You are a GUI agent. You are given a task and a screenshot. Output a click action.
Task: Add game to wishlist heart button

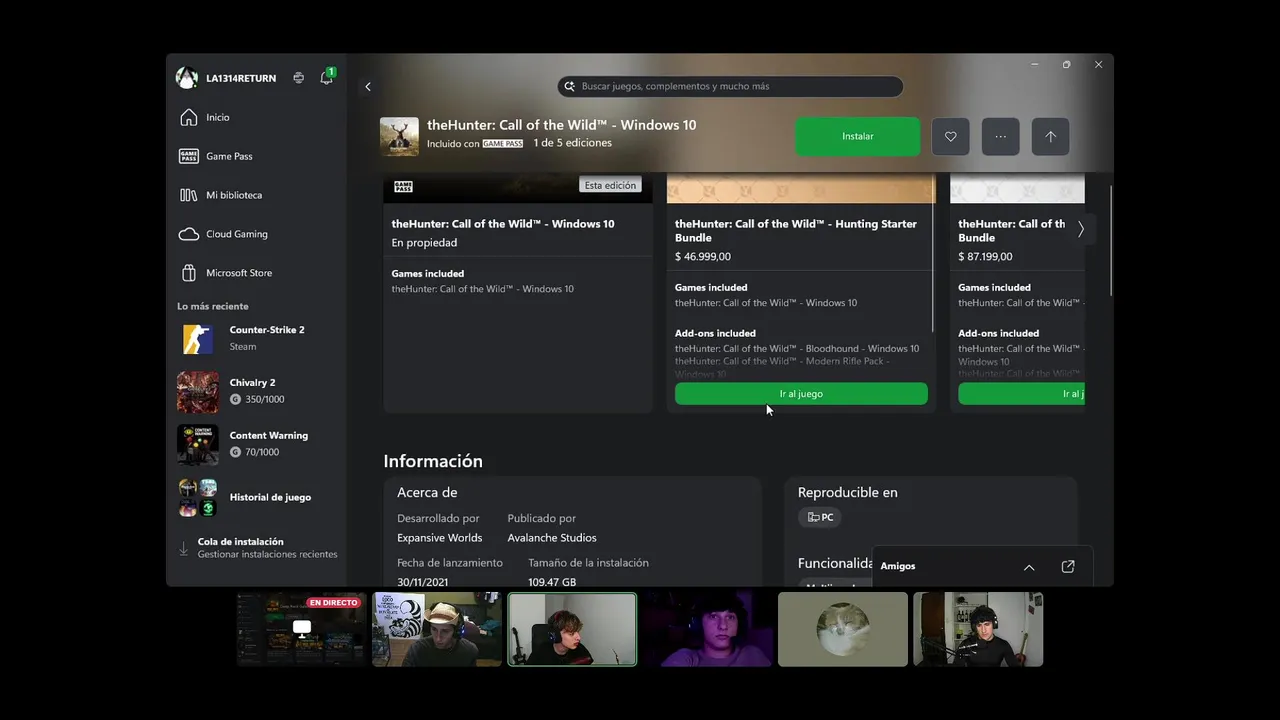(950, 137)
